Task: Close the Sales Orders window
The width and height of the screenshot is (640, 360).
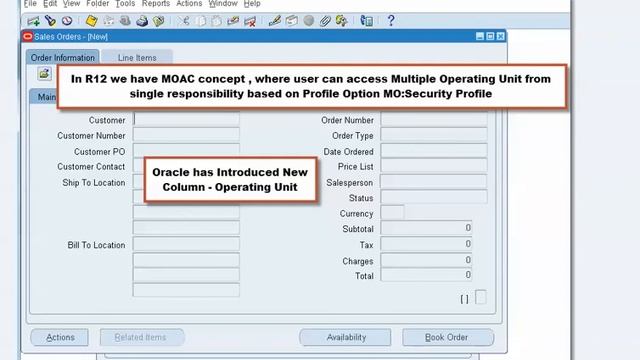Action: pyautogui.click(x=500, y=36)
